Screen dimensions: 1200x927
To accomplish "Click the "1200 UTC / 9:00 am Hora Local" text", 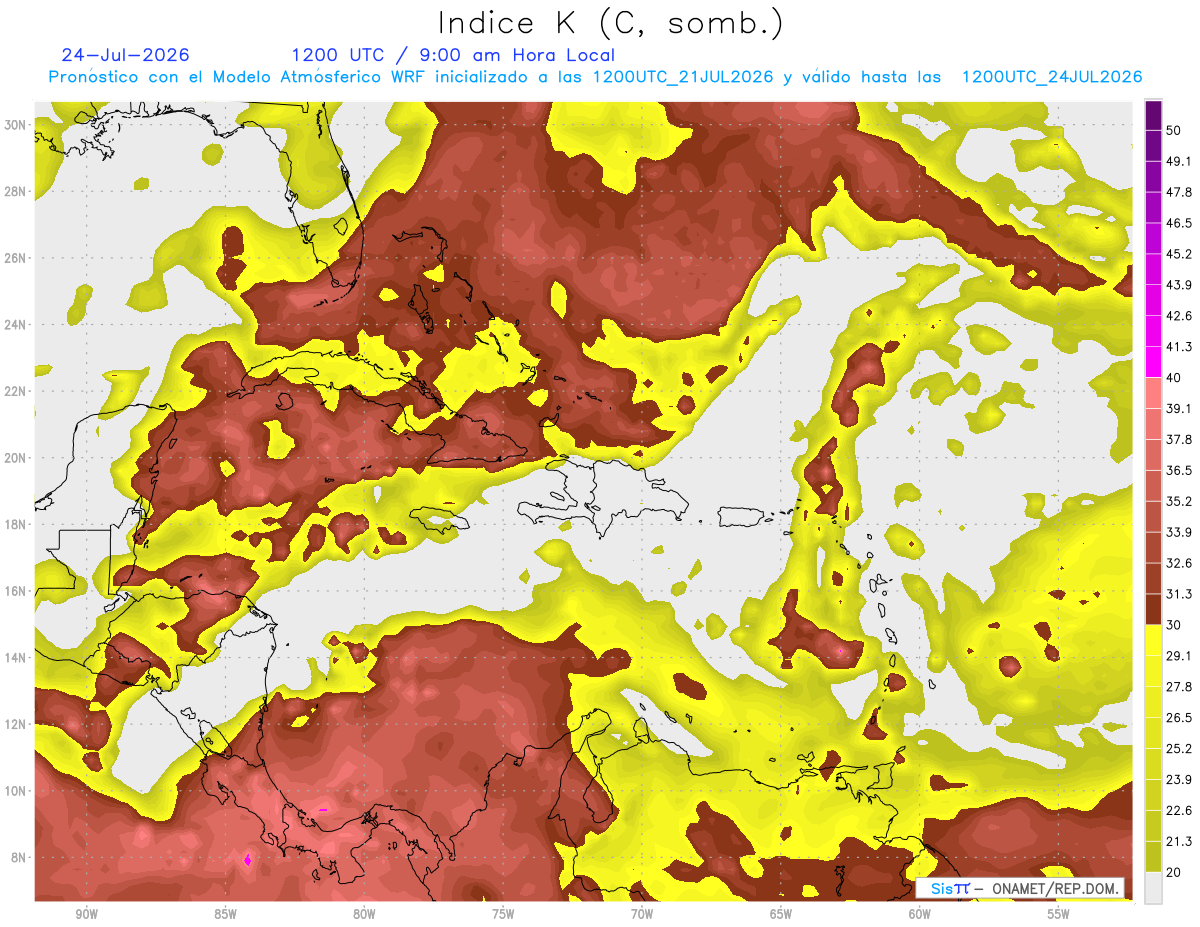I will (453, 55).
